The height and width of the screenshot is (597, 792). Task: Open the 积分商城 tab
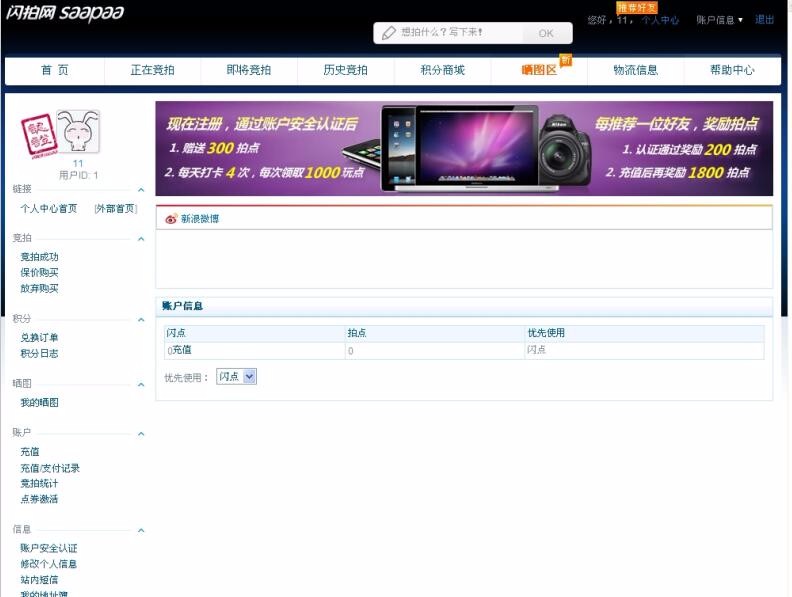[442, 70]
